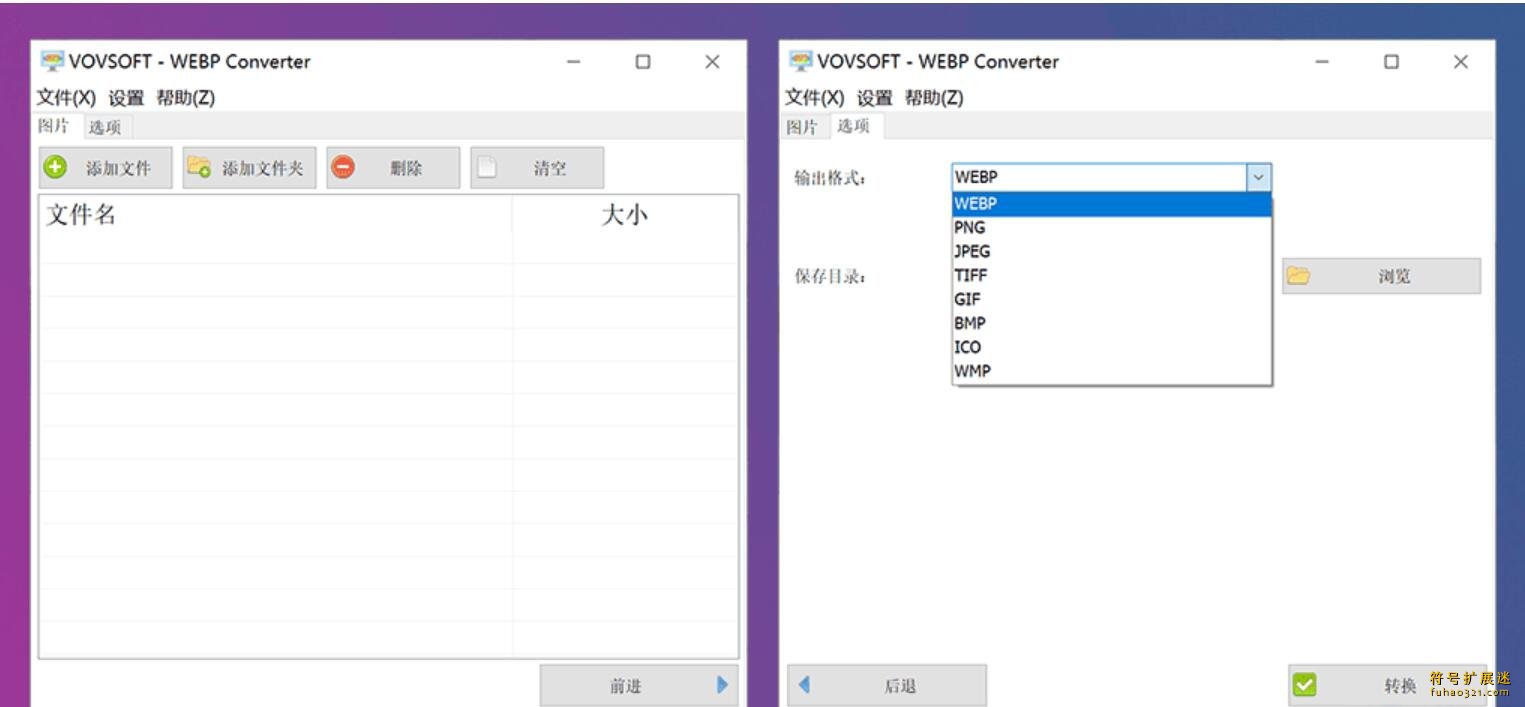The height and width of the screenshot is (707, 1525).
Task: Click 转换 button in right window
Action: tap(1387, 686)
